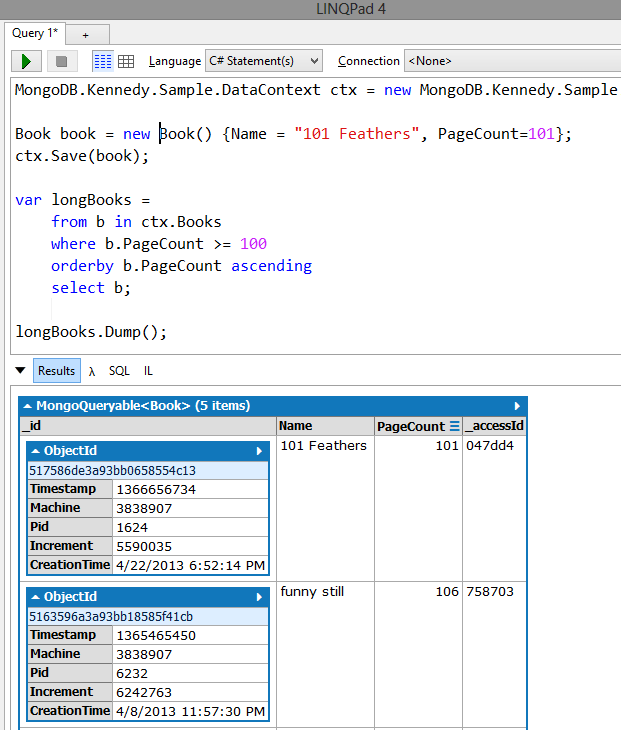Select the Results output tab

pyautogui.click(x=56, y=370)
